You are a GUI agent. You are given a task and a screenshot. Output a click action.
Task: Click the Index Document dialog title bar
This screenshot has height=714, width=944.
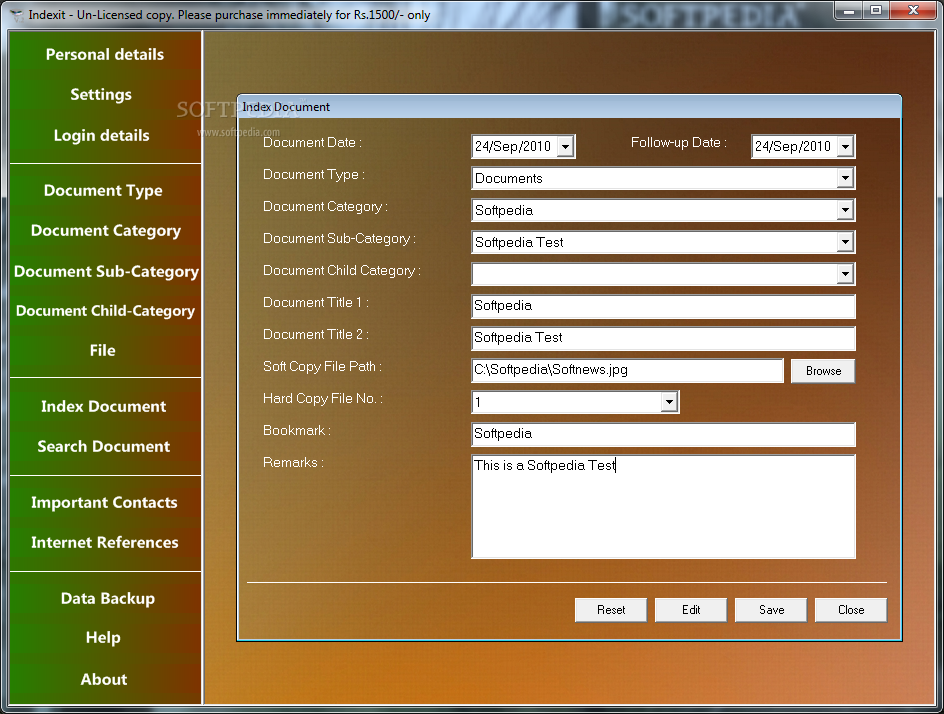tap(569, 107)
